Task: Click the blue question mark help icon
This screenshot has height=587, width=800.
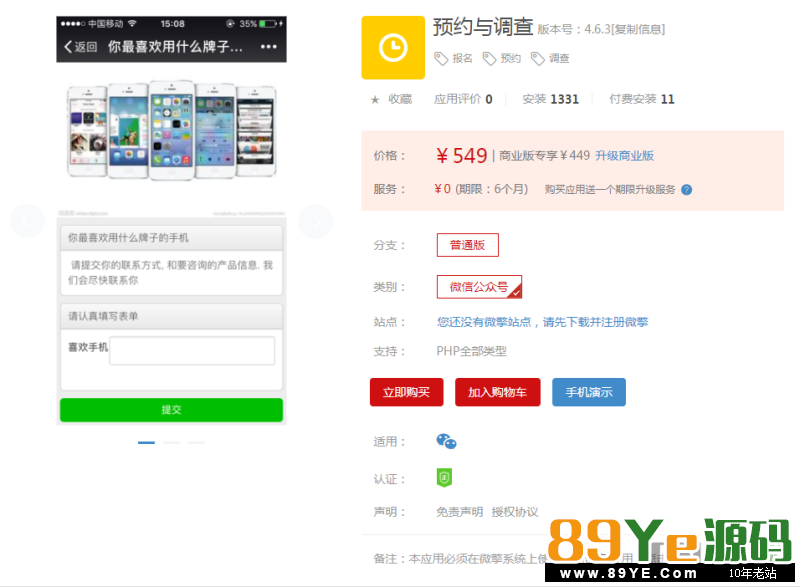Action: pyautogui.click(x=686, y=190)
